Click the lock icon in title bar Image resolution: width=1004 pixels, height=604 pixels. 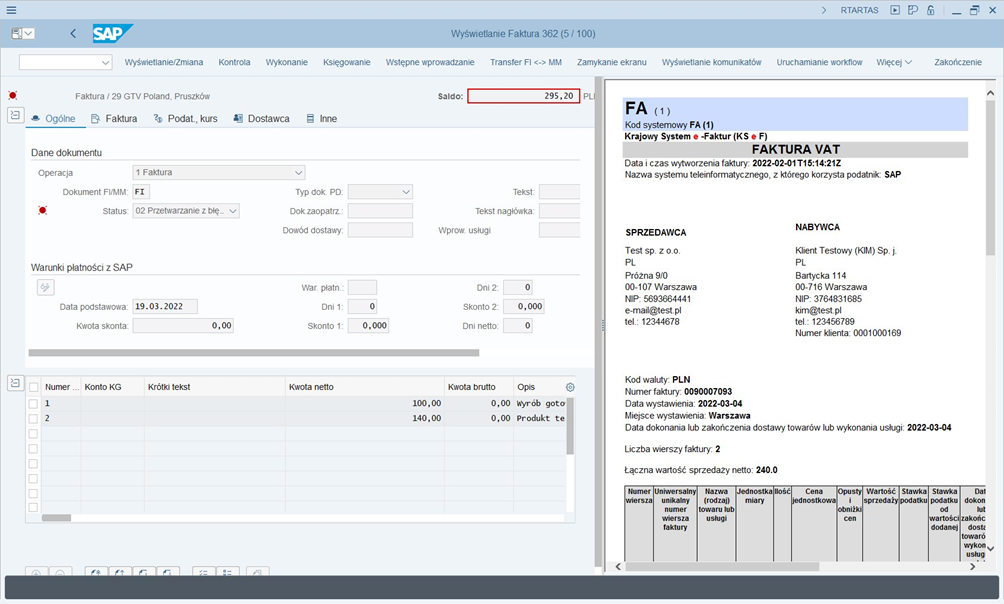pyautogui.click(x=931, y=10)
